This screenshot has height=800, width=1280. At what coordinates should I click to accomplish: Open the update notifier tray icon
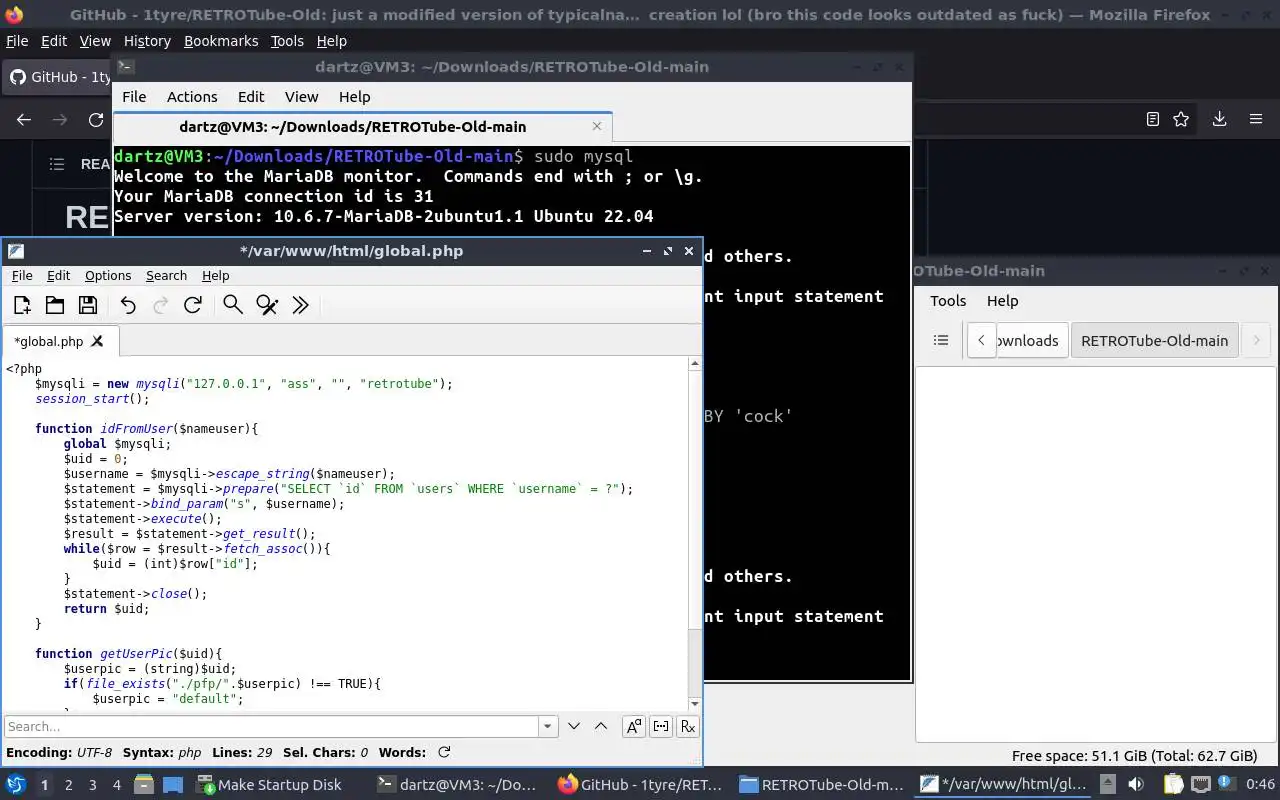coord(1225,784)
